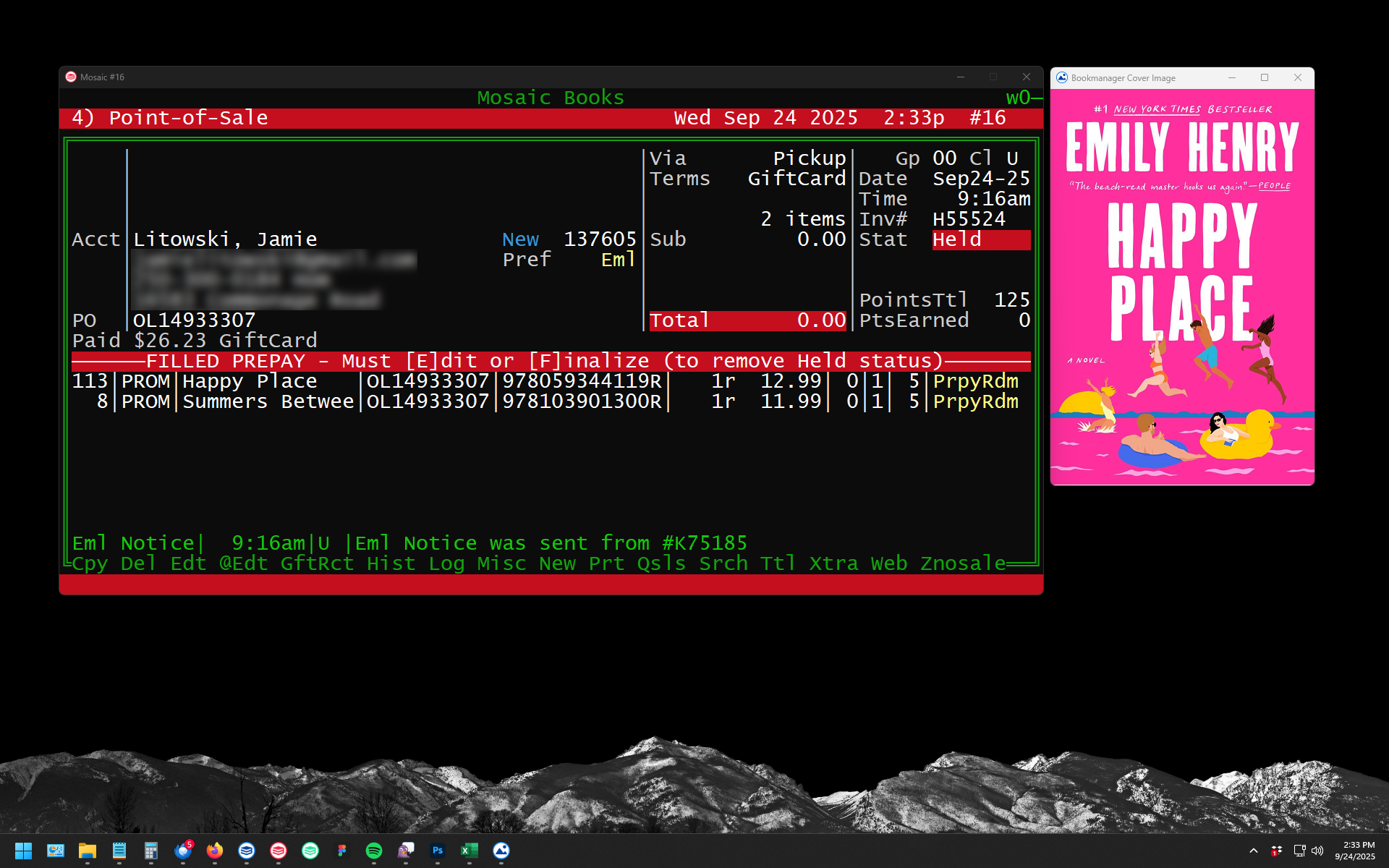Open the Calculator taskbar icon

click(x=151, y=851)
